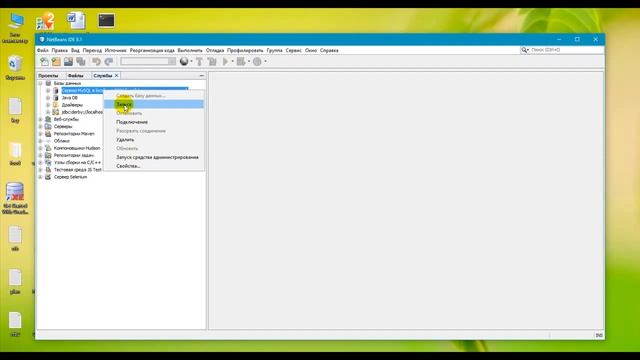
Task: Select the Базы данных node icon
Action: tap(48, 83)
